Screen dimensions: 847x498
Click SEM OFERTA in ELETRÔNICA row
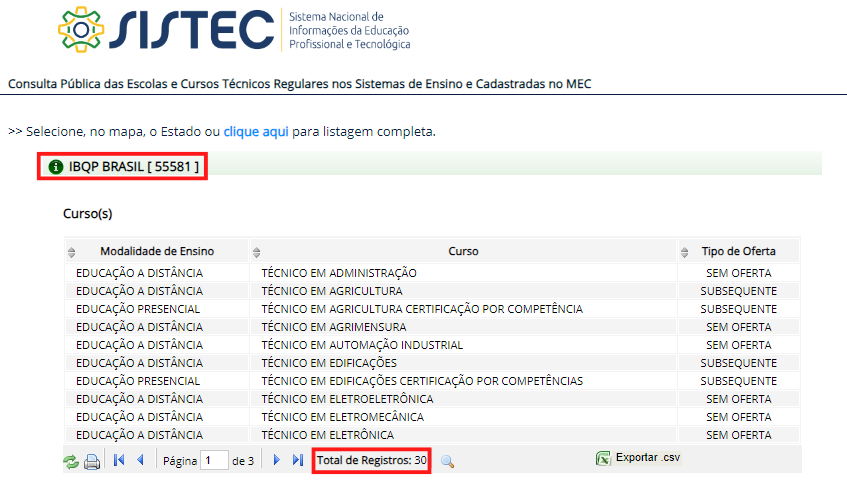(x=738, y=435)
